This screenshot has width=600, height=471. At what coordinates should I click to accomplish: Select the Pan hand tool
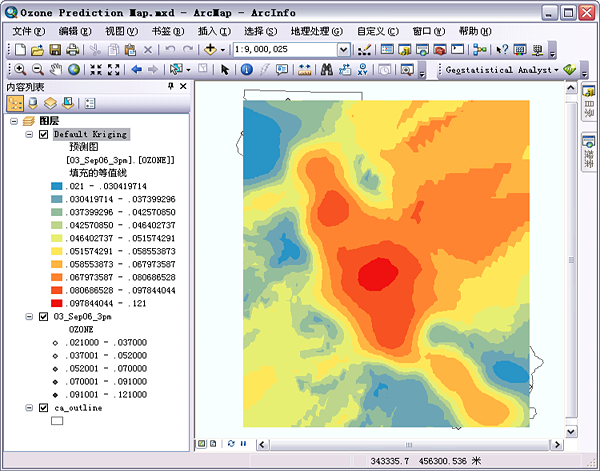(x=56, y=69)
